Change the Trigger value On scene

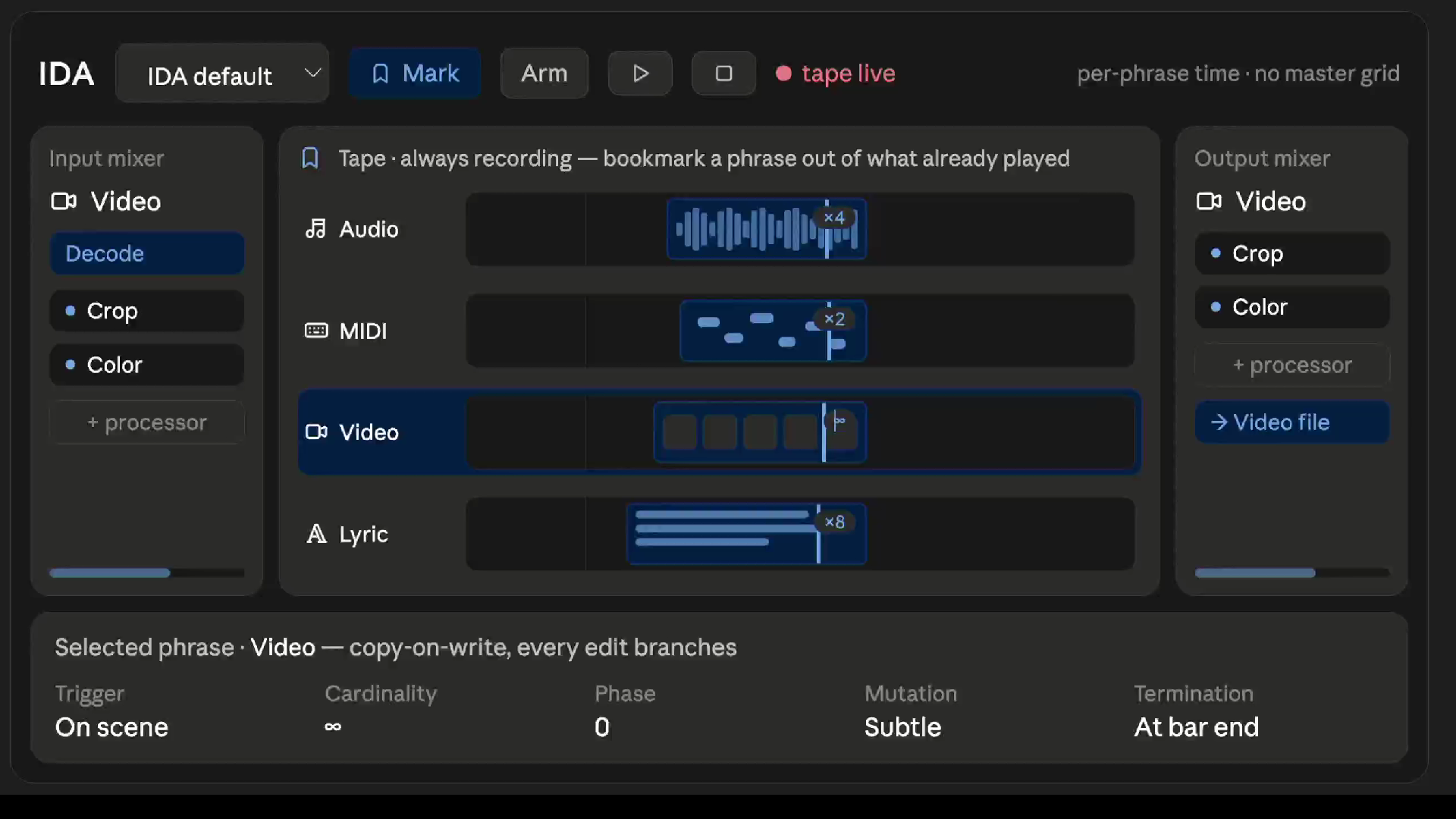111,727
